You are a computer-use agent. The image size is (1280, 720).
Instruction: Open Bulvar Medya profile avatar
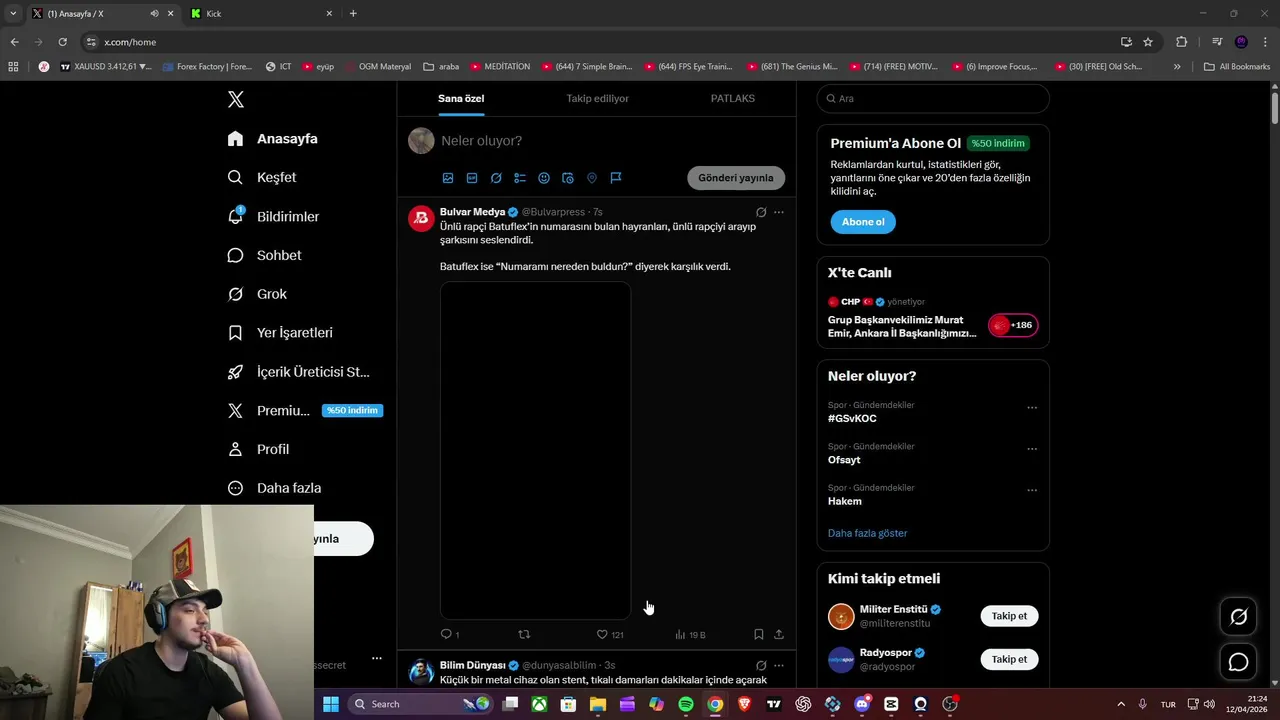(x=421, y=218)
